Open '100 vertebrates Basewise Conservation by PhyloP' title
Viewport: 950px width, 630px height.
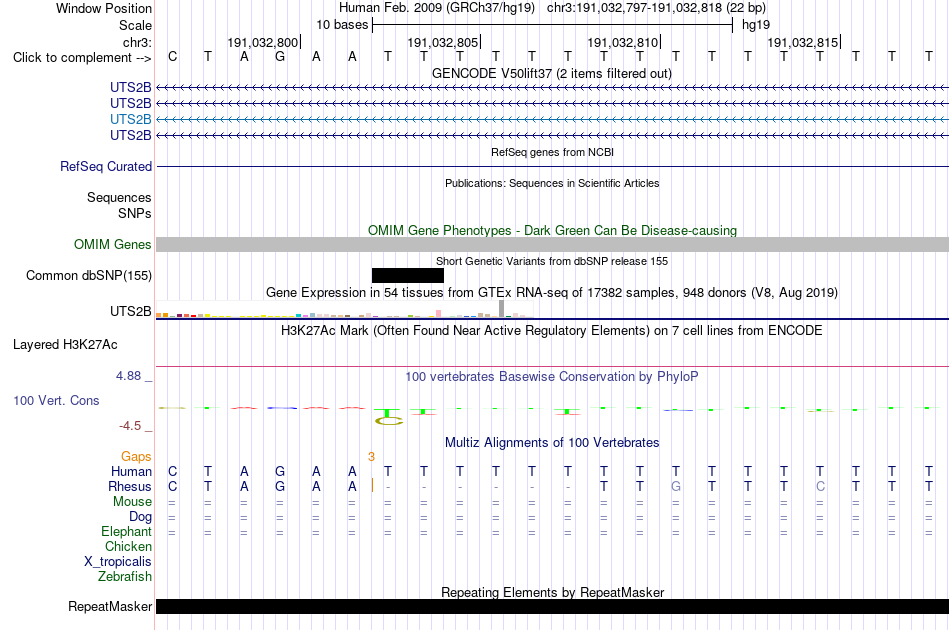click(x=552, y=377)
